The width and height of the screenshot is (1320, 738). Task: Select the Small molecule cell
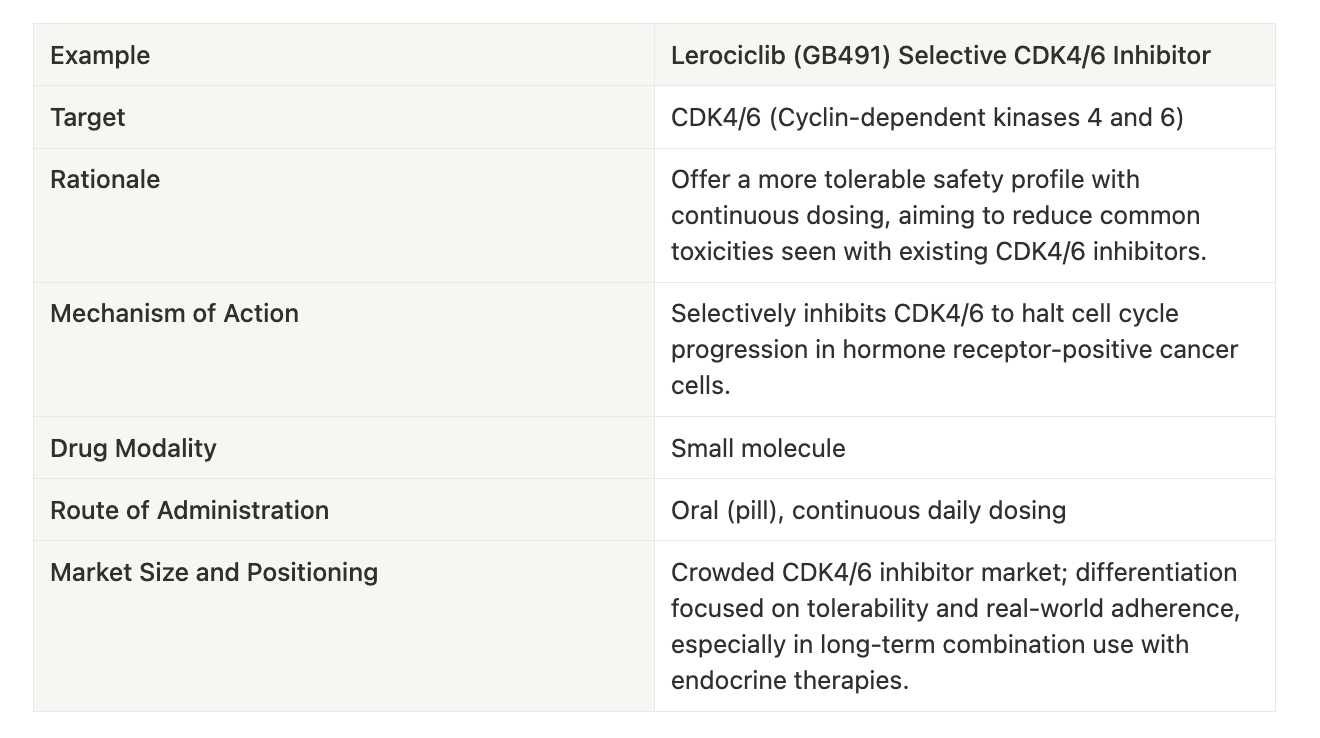click(965, 447)
